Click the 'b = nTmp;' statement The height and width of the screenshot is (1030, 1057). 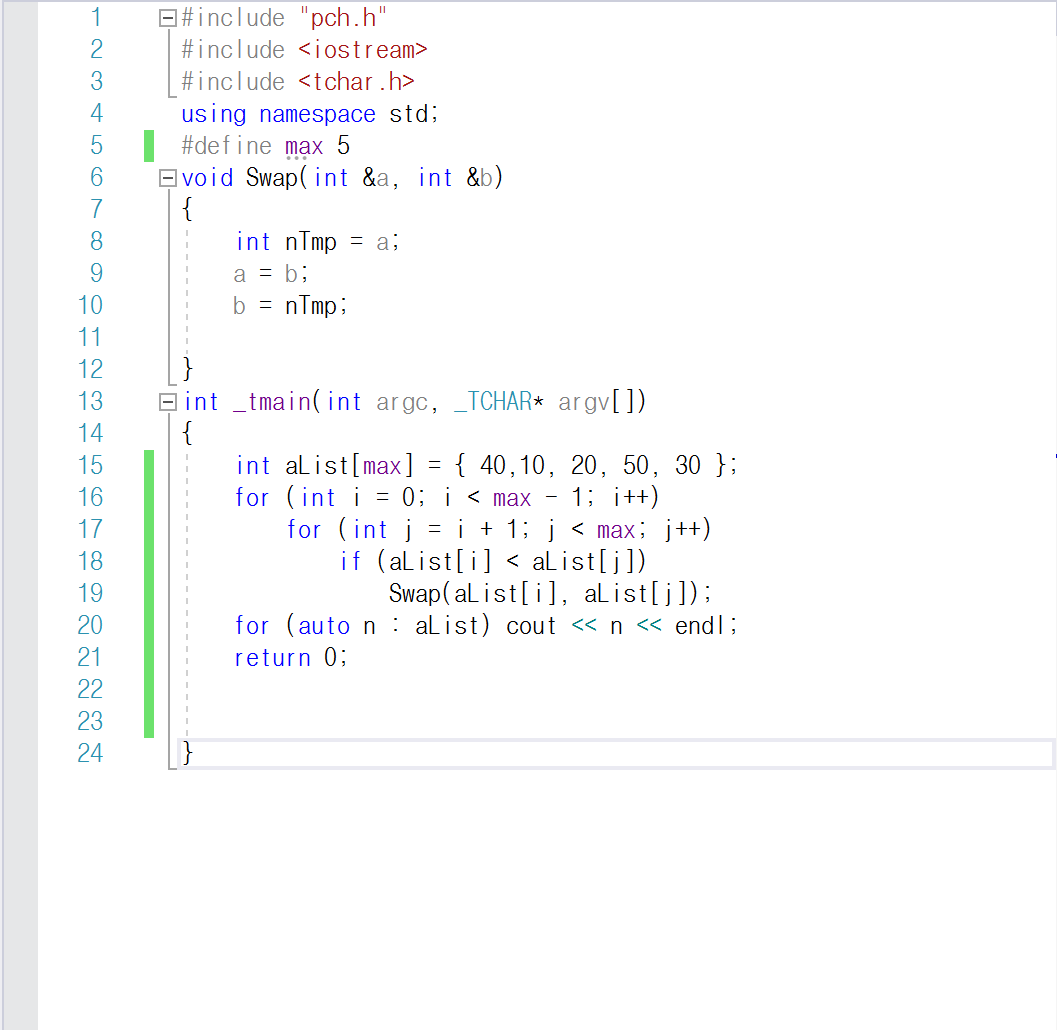pos(290,306)
